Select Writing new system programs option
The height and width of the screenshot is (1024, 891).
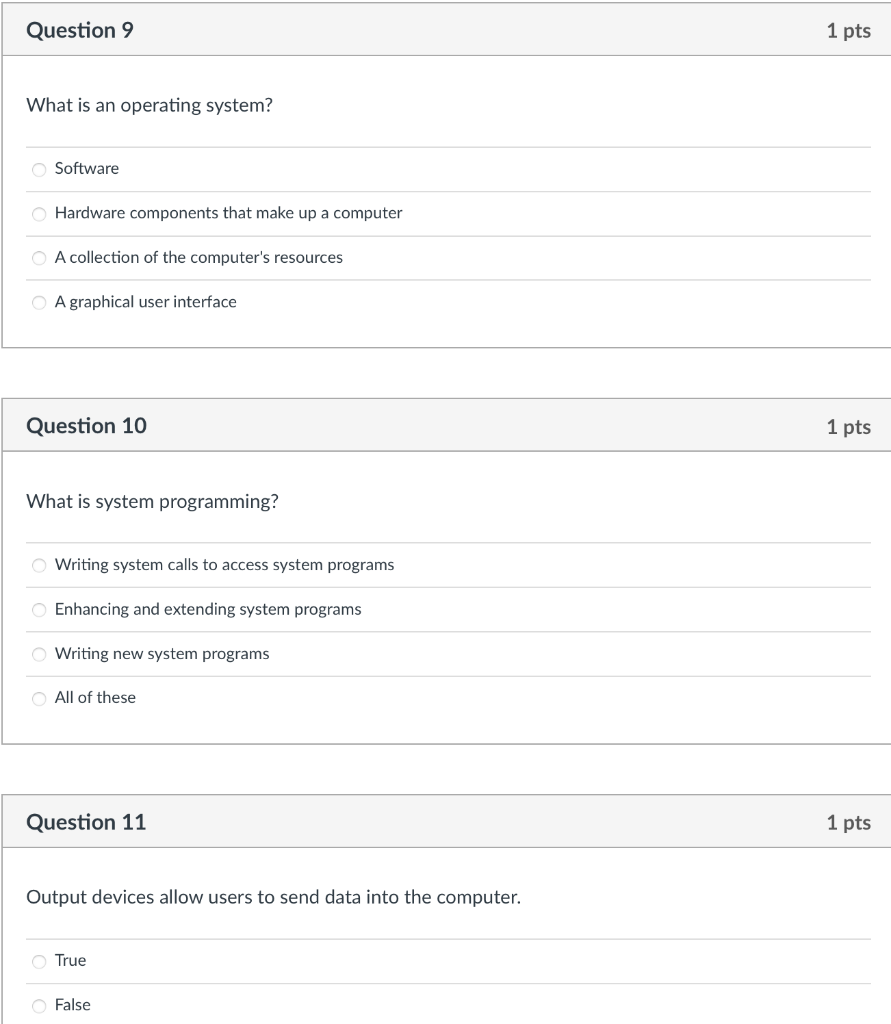coord(38,654)
